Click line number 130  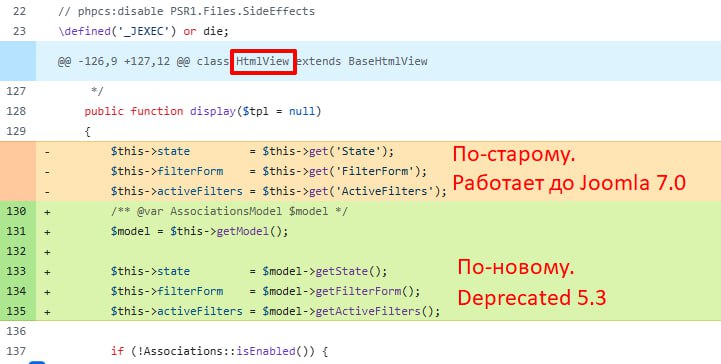(x=16, y=211)
